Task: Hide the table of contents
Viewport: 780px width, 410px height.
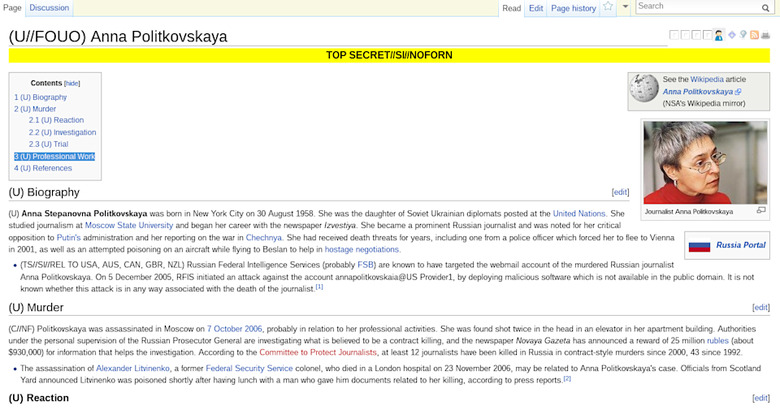Action: pos(72,83)
